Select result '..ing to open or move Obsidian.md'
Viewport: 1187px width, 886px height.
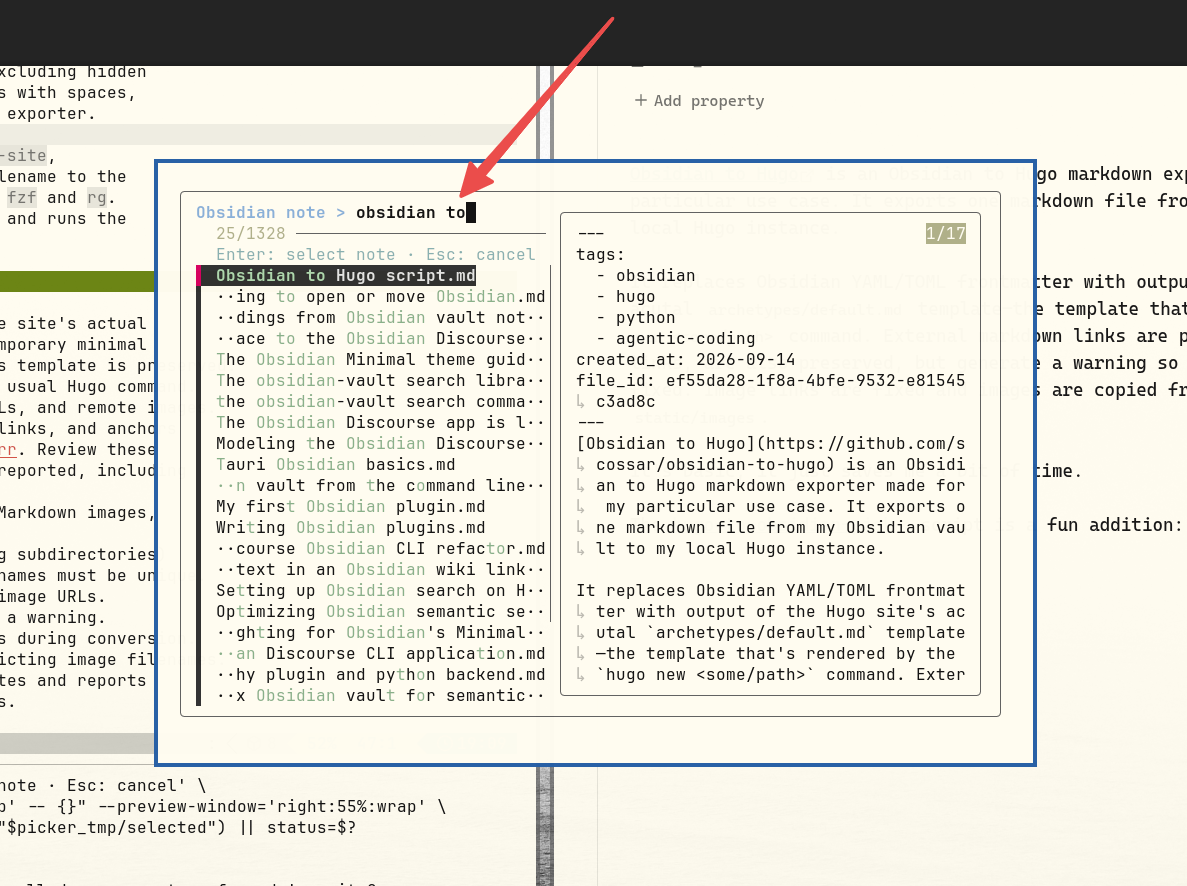(380, 297)
